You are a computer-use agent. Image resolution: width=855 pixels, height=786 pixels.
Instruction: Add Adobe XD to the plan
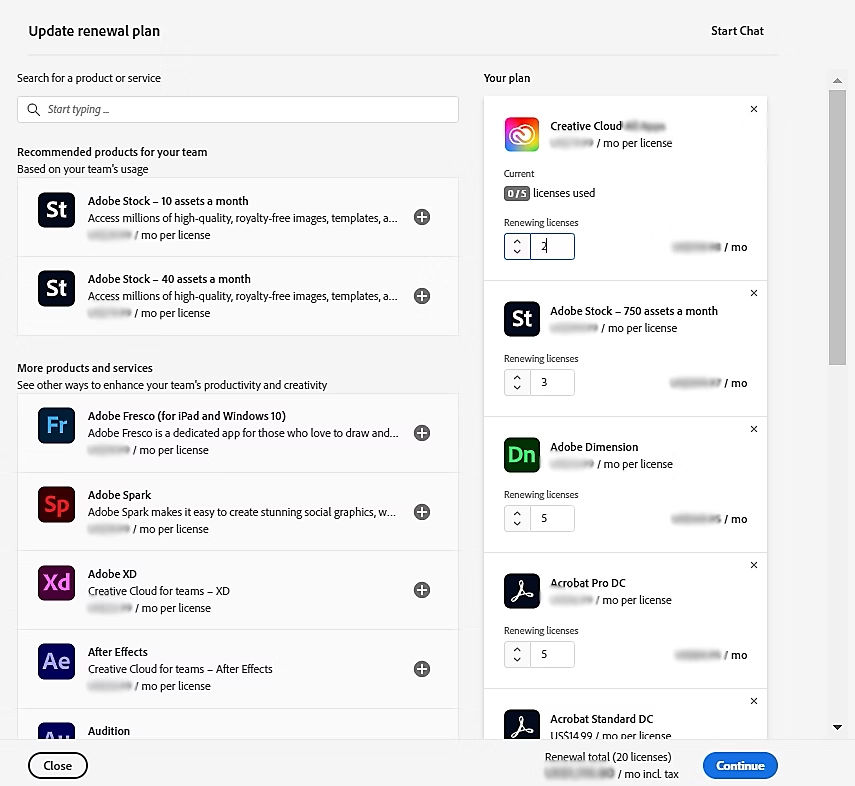coord(422,590)
